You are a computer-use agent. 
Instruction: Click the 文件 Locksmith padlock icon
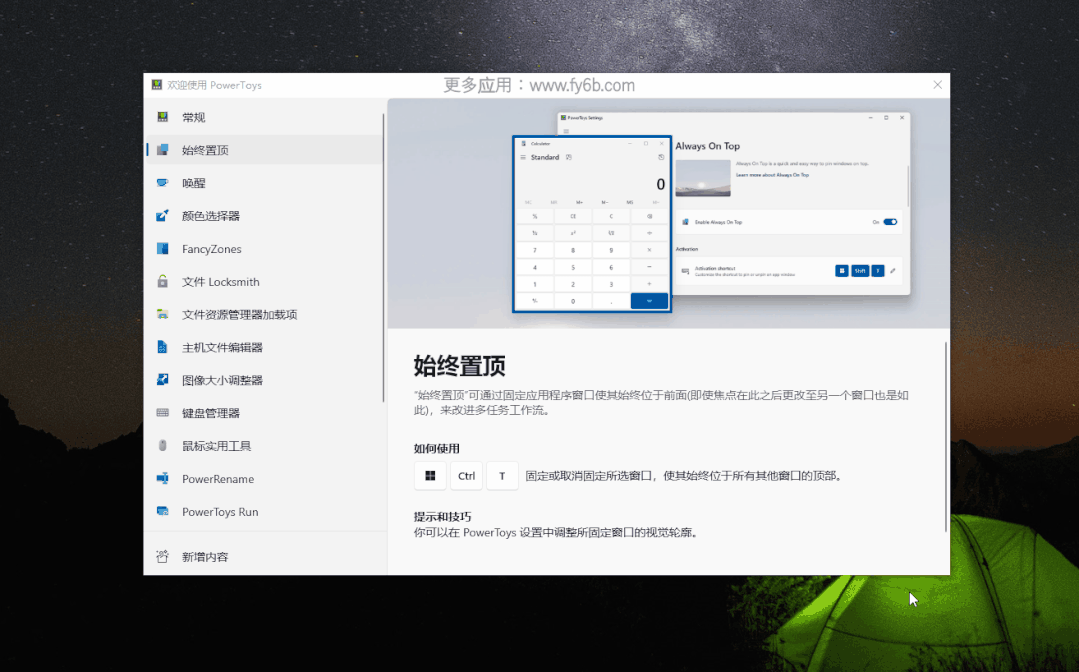(162, 281)
